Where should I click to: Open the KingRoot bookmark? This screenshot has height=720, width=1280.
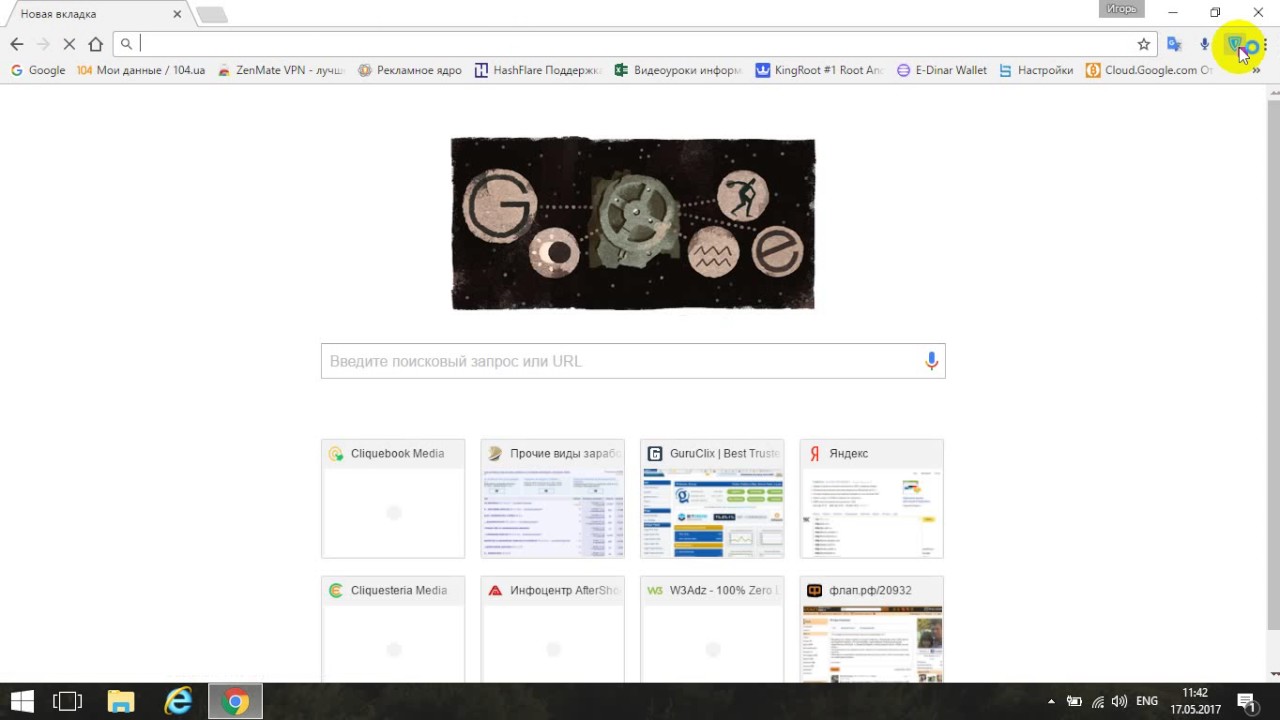[x=820, y=71]
